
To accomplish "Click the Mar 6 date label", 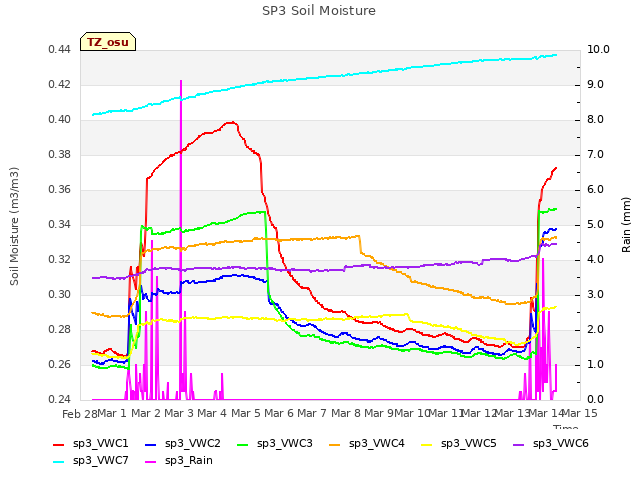I will click(x=279, y=413).
